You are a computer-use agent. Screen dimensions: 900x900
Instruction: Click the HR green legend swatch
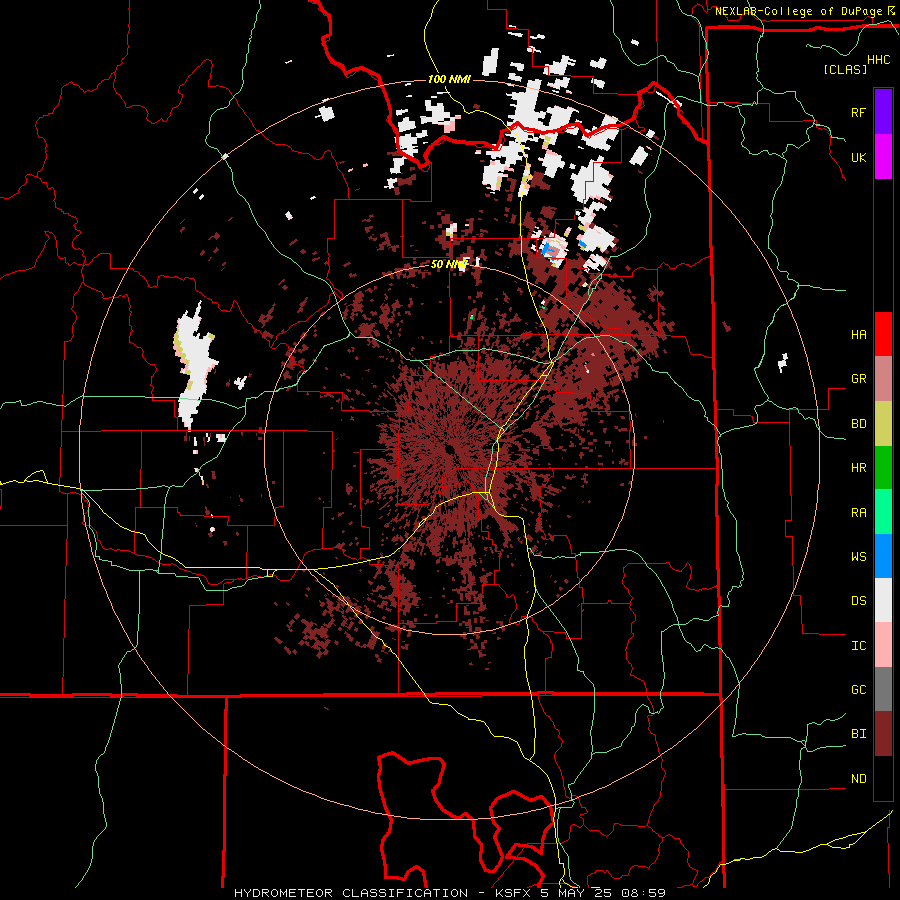[x=883, y=467]
